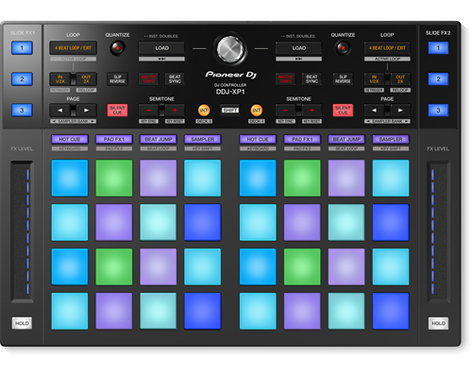
Task: Switch left deck pads to SAMPLER mode
Action: pyautogui.click(x=203, y=139)
